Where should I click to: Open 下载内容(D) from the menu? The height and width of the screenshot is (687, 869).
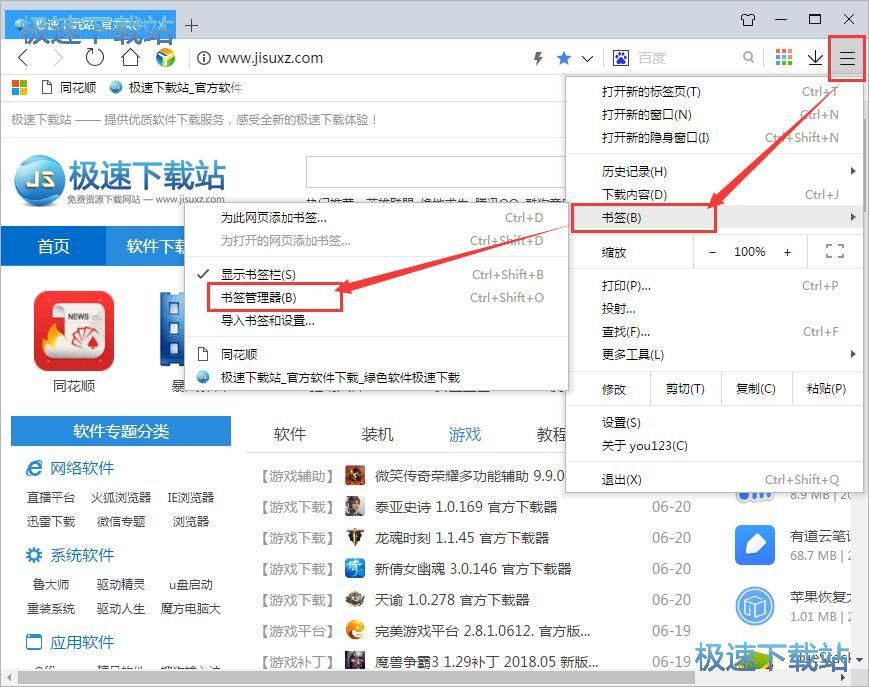pyautogui.click(x=714, y=194)
